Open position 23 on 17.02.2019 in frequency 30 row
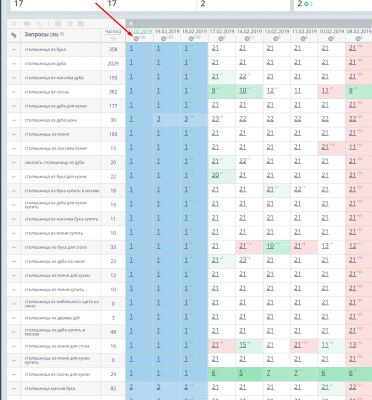Screen dimensions: 372x400 (x=215, y=119)
